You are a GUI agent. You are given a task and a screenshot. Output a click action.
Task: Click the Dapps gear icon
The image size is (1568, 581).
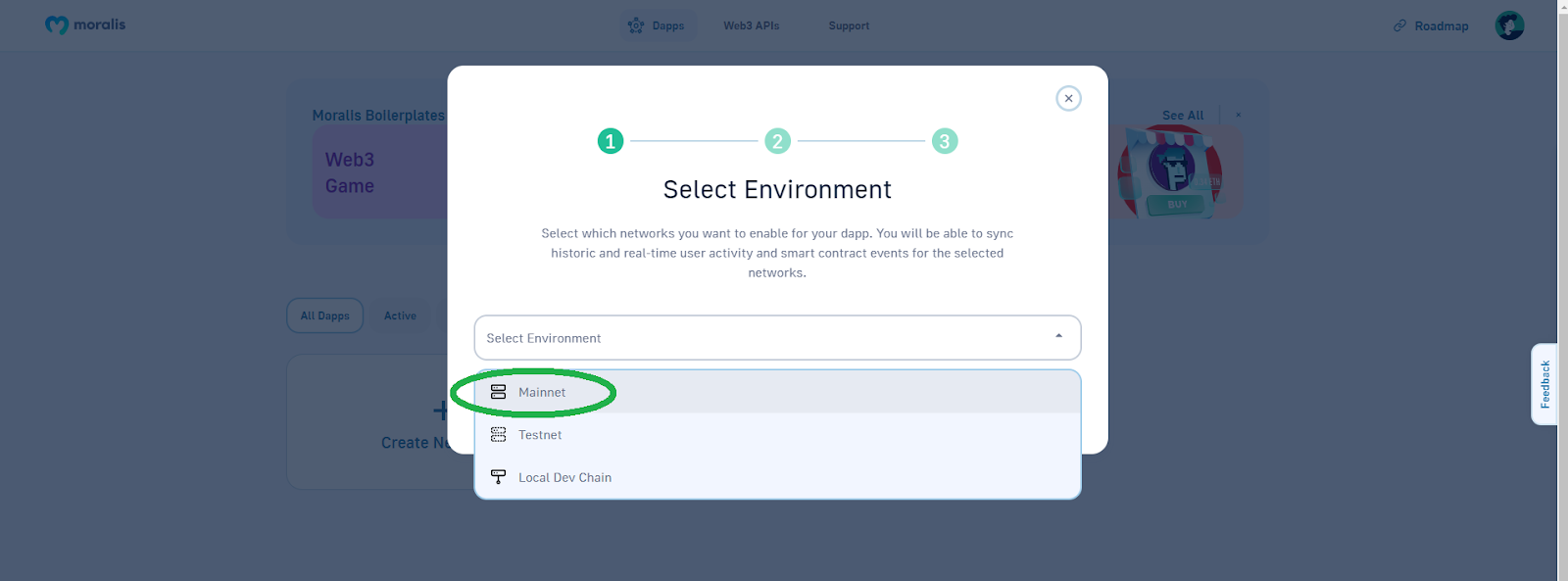pos(636,25)
